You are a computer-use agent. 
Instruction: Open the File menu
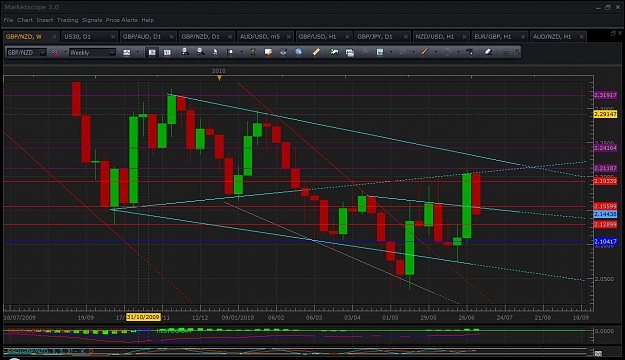point(8,20)
